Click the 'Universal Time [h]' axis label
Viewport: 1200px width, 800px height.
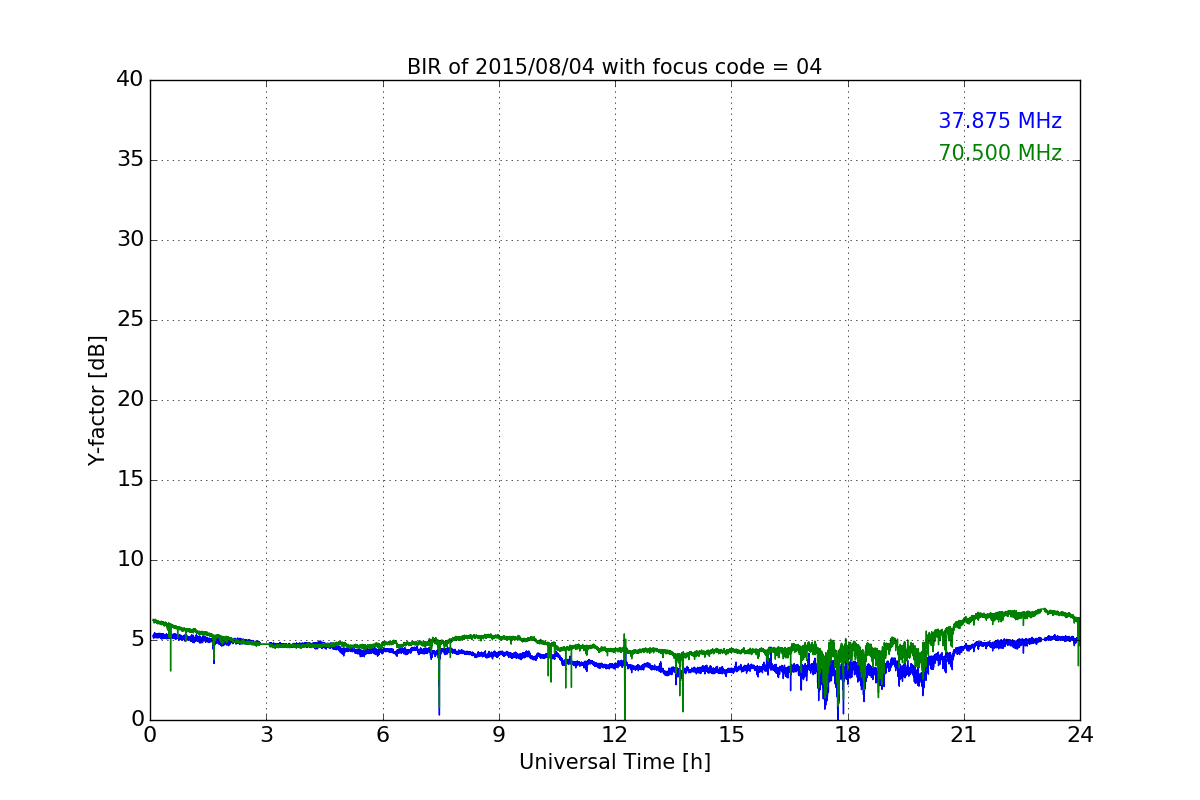[x=614, y=762]
